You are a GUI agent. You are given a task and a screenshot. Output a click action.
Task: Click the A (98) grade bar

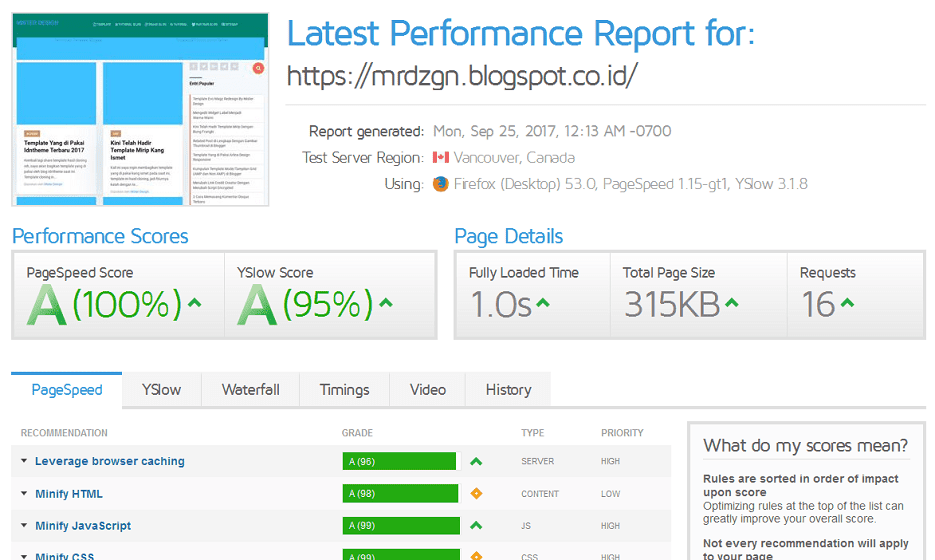pos(401,493)
